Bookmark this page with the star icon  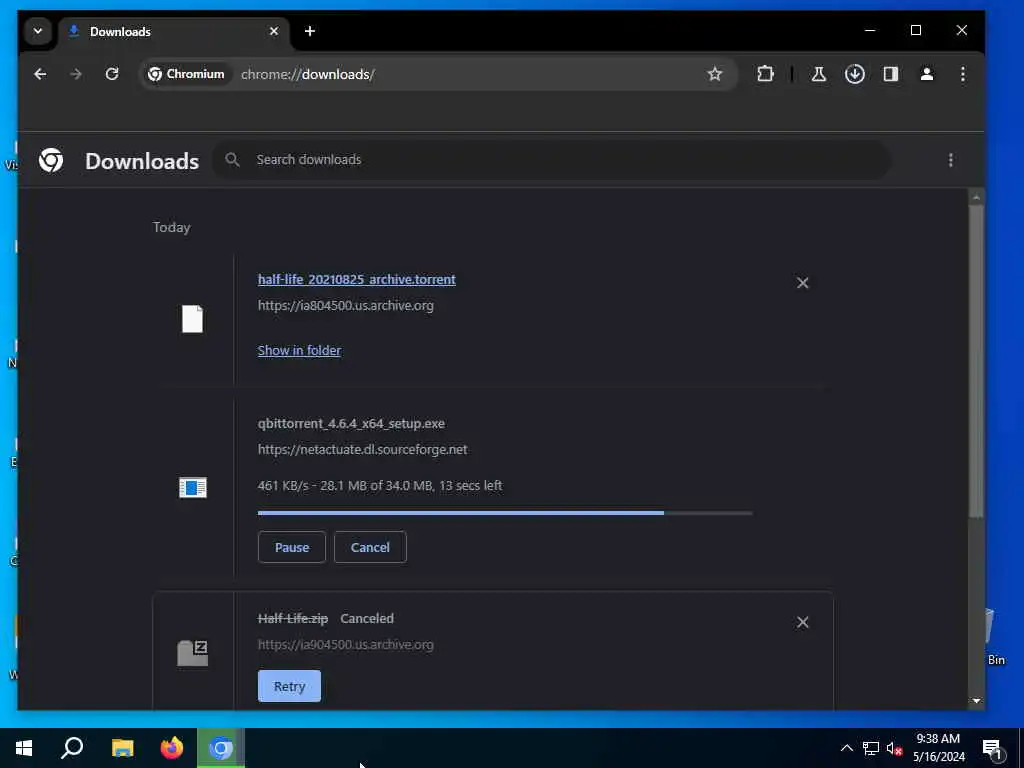tap(714, 74)
